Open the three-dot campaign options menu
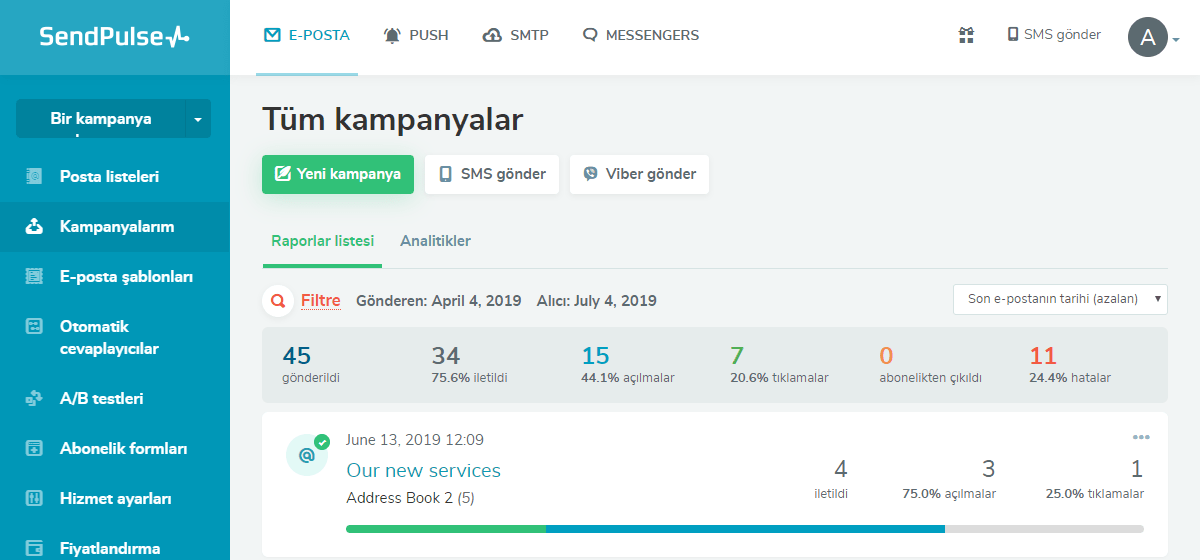 tap(1141, 437)
